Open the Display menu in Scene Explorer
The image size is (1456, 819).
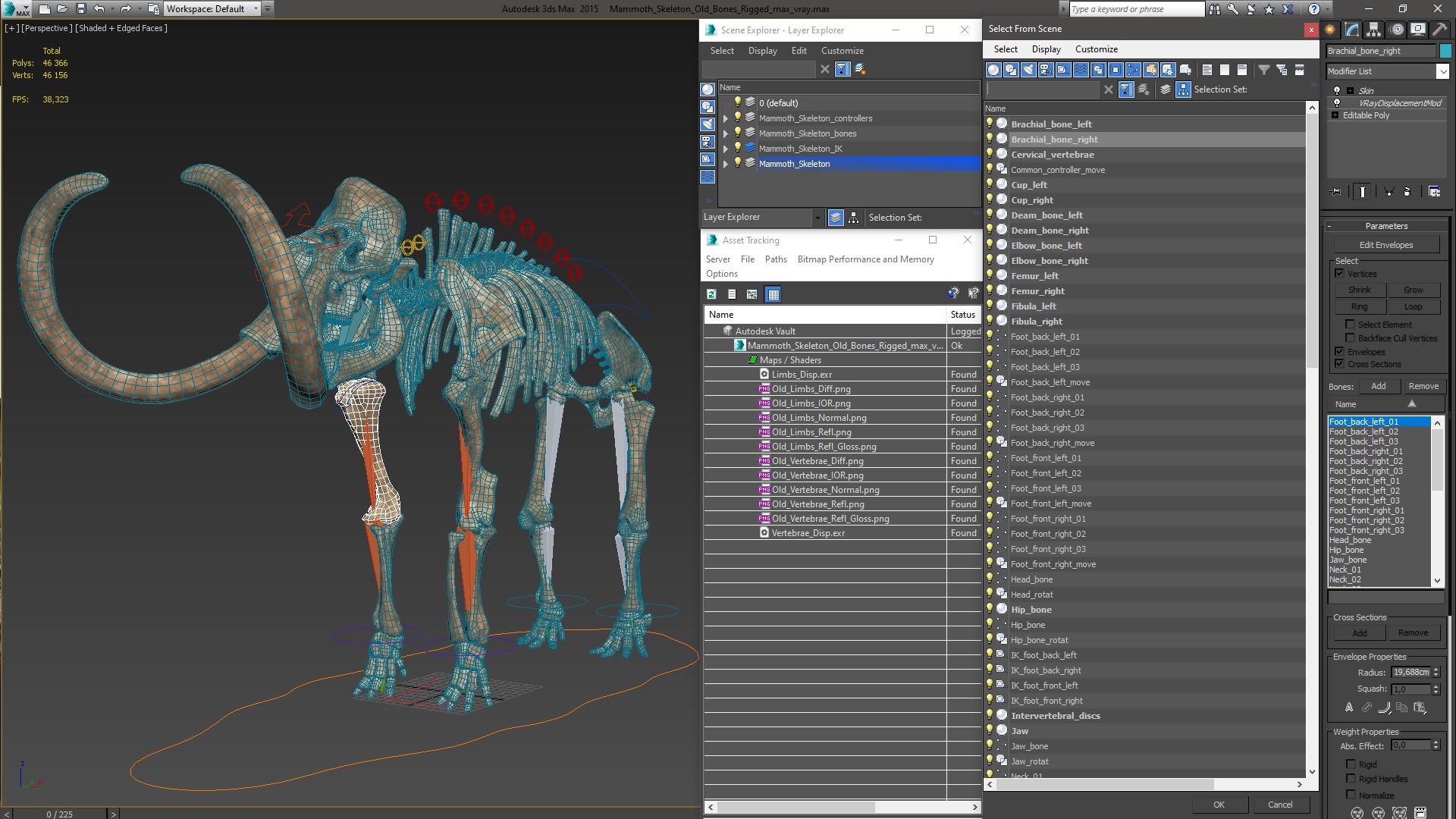(762, 51)
